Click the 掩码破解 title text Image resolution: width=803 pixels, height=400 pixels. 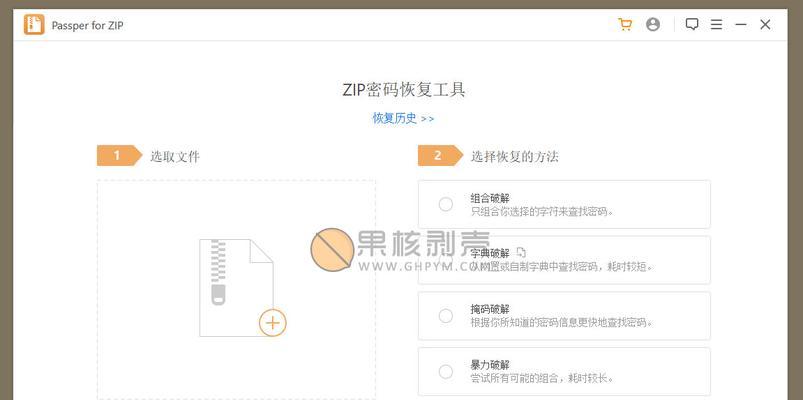pyautogui.click(x=490, y=309)
